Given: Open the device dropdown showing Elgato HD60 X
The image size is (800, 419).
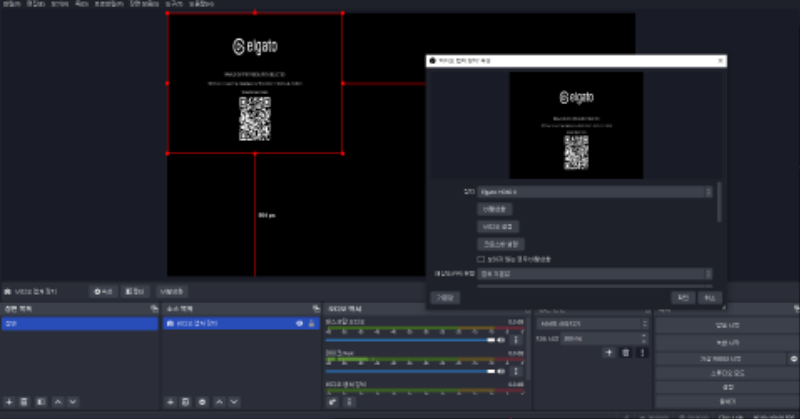Looking at the screenshot, I should point(595,192).
